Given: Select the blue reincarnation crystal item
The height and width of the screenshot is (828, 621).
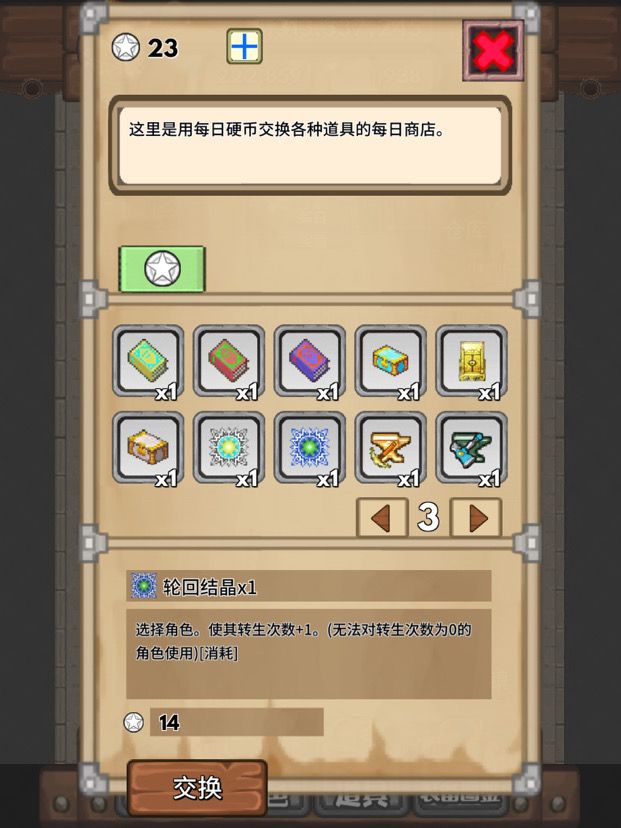Looking at the screenshot, I should coord(309,448).
